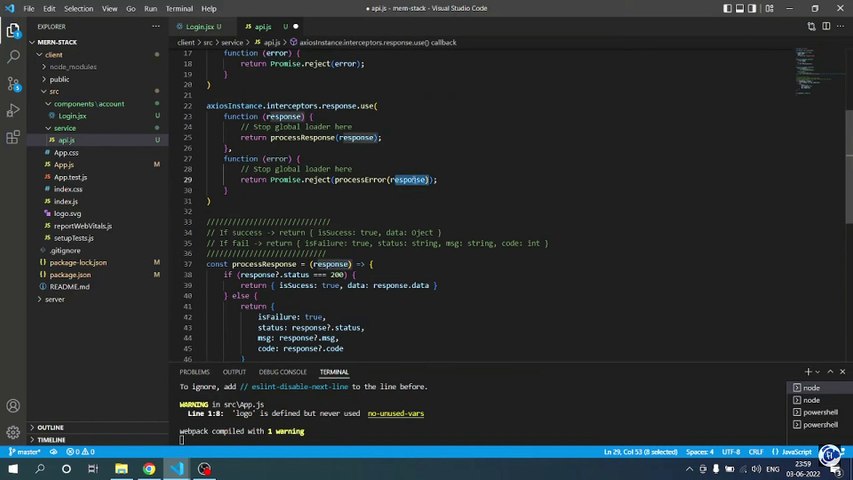Collapse the src folder
853x480 pixels.
click(54, 91)
